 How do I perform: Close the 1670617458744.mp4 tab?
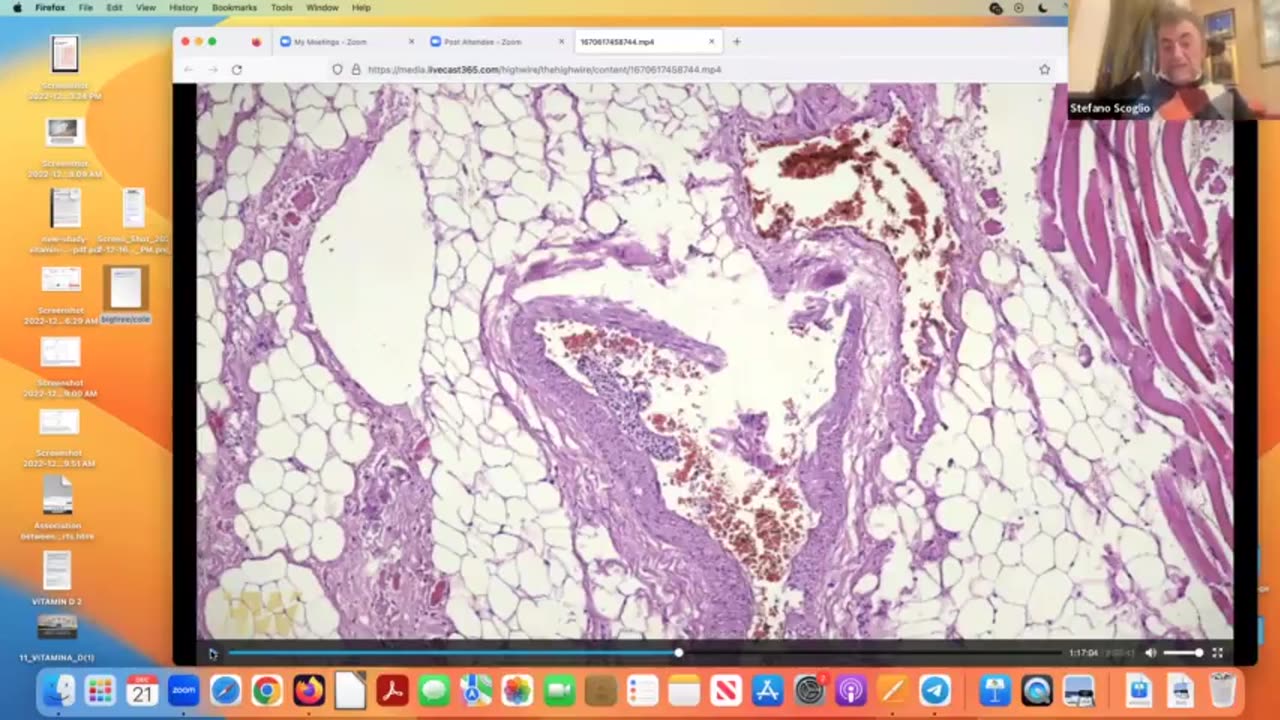coord(712,42)
